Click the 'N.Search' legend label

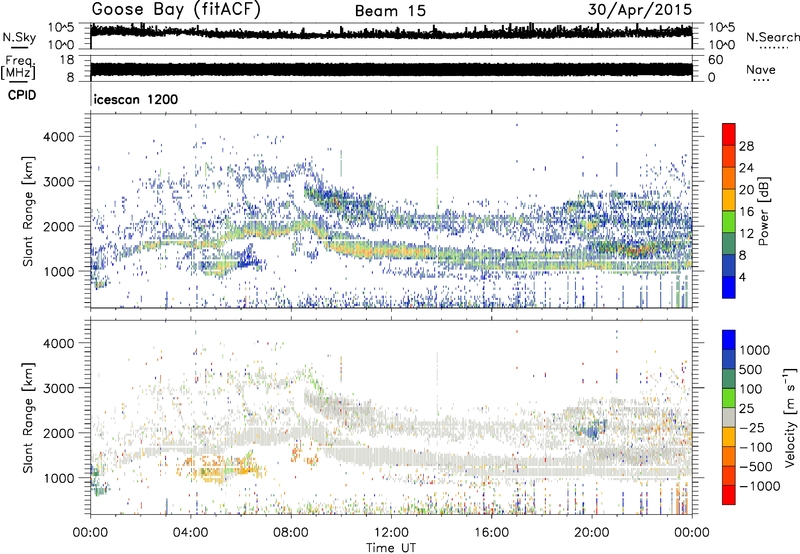pos(772,37)
